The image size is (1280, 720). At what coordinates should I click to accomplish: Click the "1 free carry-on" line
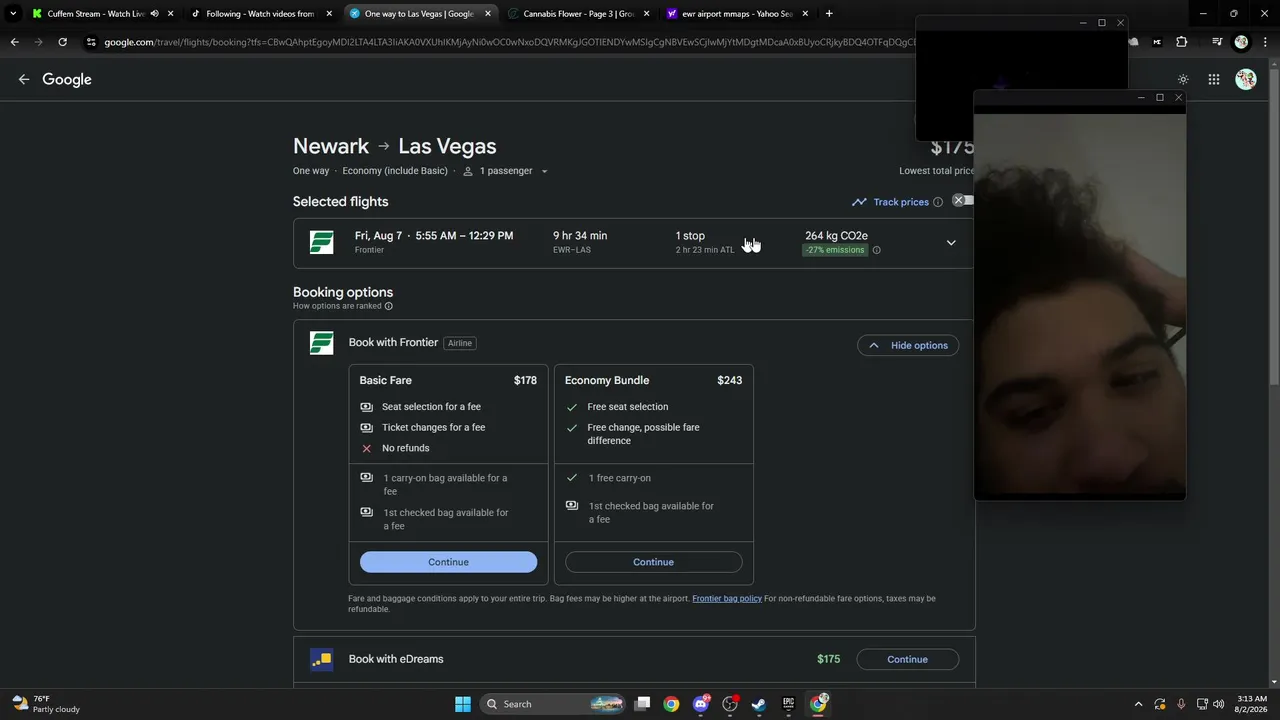(620, 478)
